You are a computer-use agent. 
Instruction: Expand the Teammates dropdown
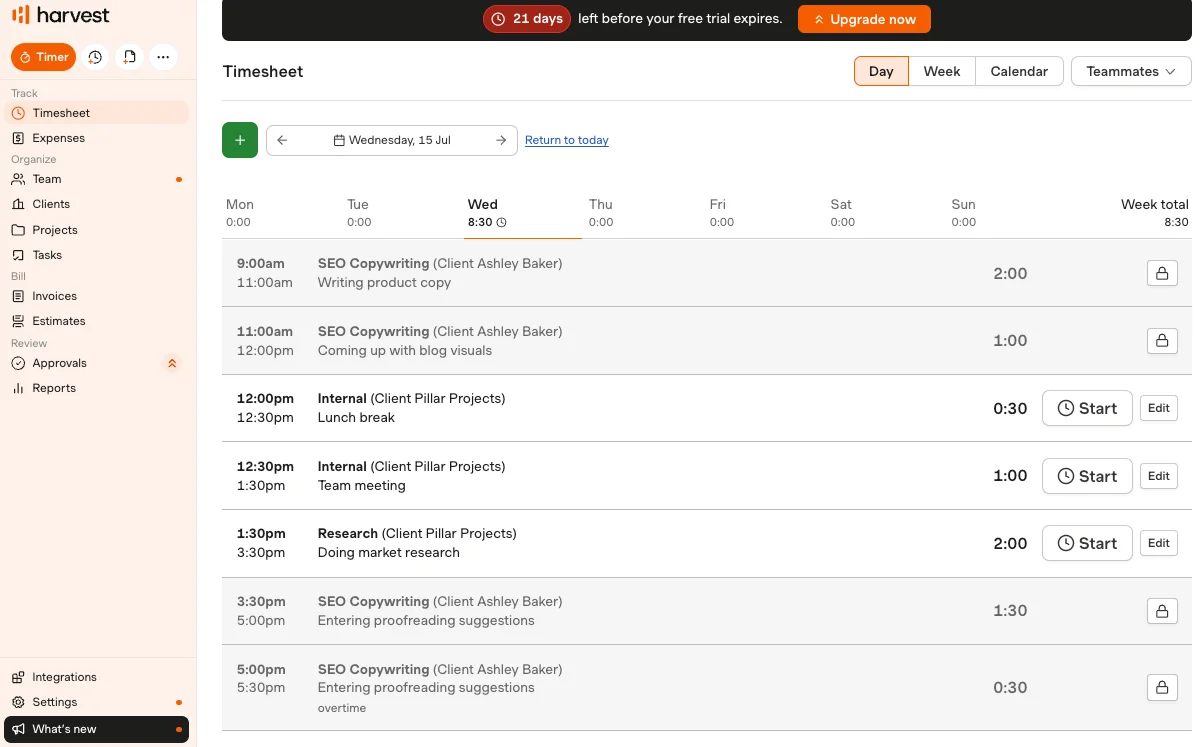[1131, 71]
